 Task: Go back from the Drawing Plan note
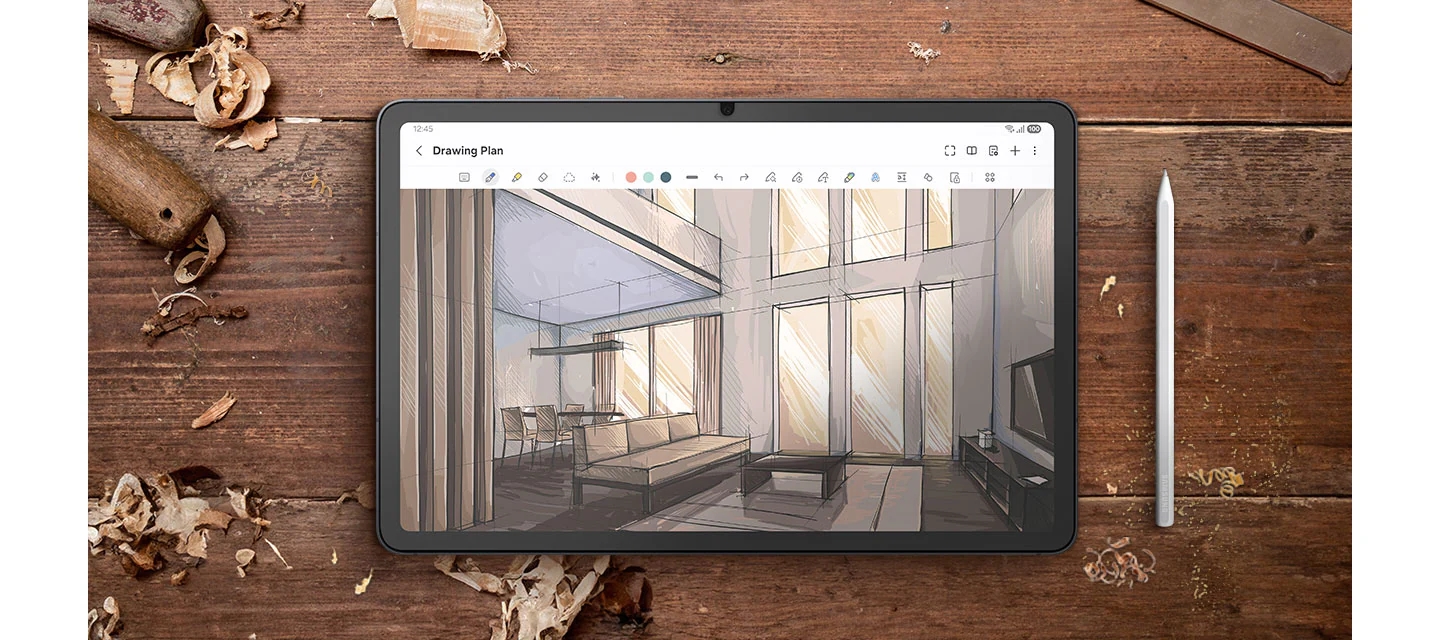click(x=418, y=150)
